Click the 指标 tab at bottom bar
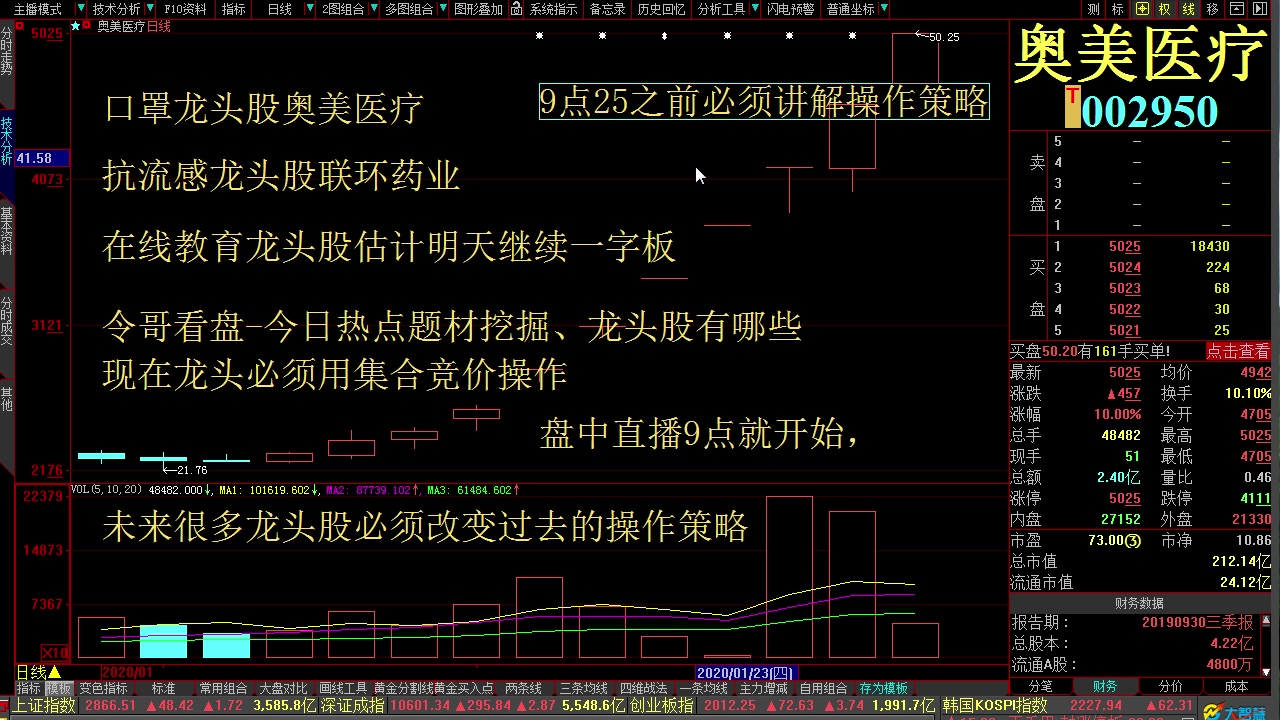Viewport: 1280px width, 720px height. click(x=28, y=688)
